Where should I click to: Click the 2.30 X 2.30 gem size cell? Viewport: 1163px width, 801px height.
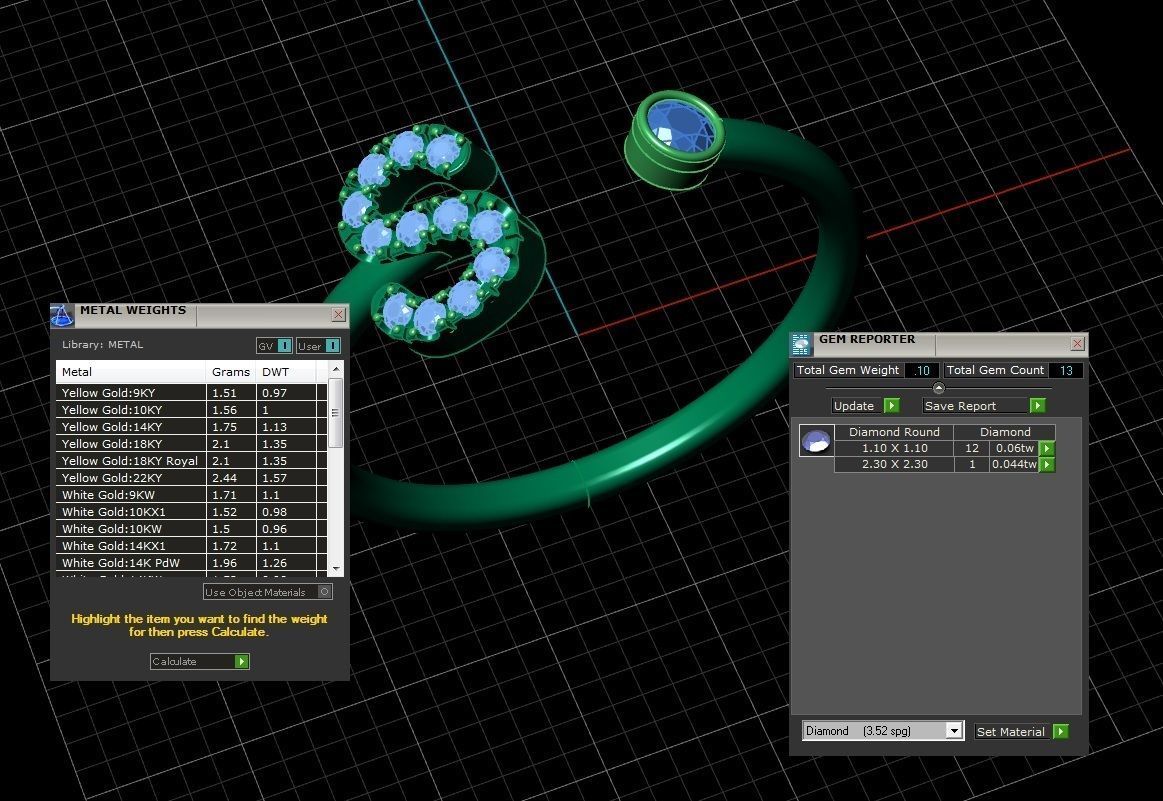(895, 464)
